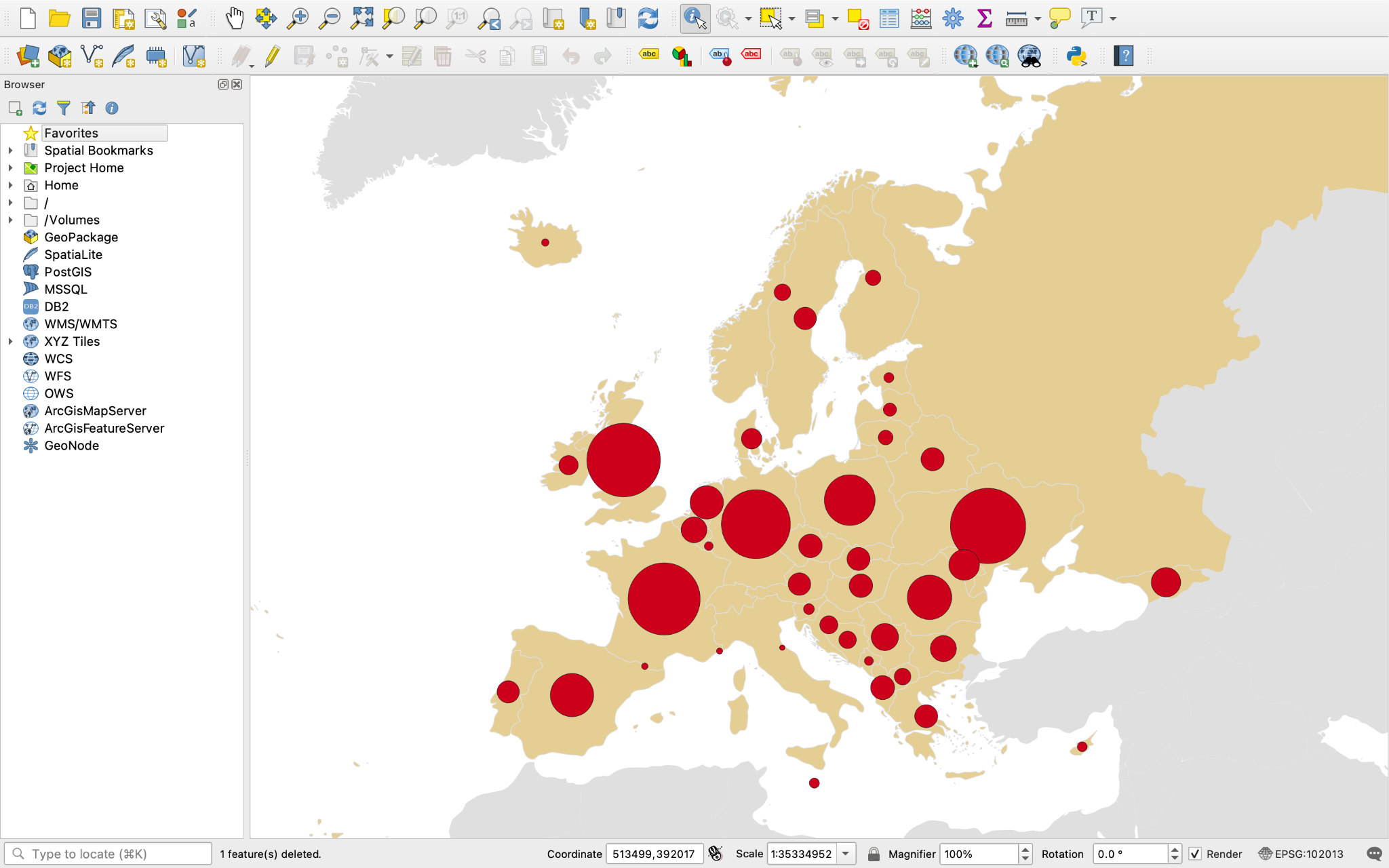Open the Data Source Manager
This screenshot has width=1389, height=868.
28,56
